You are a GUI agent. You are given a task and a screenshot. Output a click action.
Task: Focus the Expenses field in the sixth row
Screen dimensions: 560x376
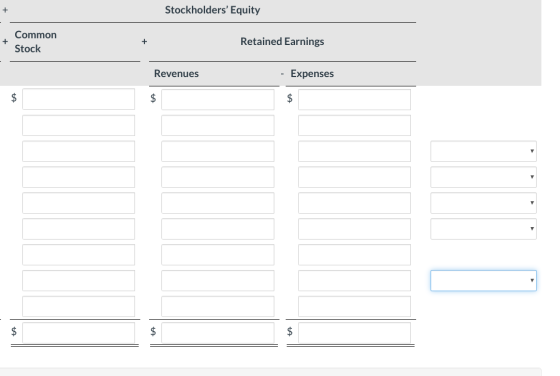[354, 229]
